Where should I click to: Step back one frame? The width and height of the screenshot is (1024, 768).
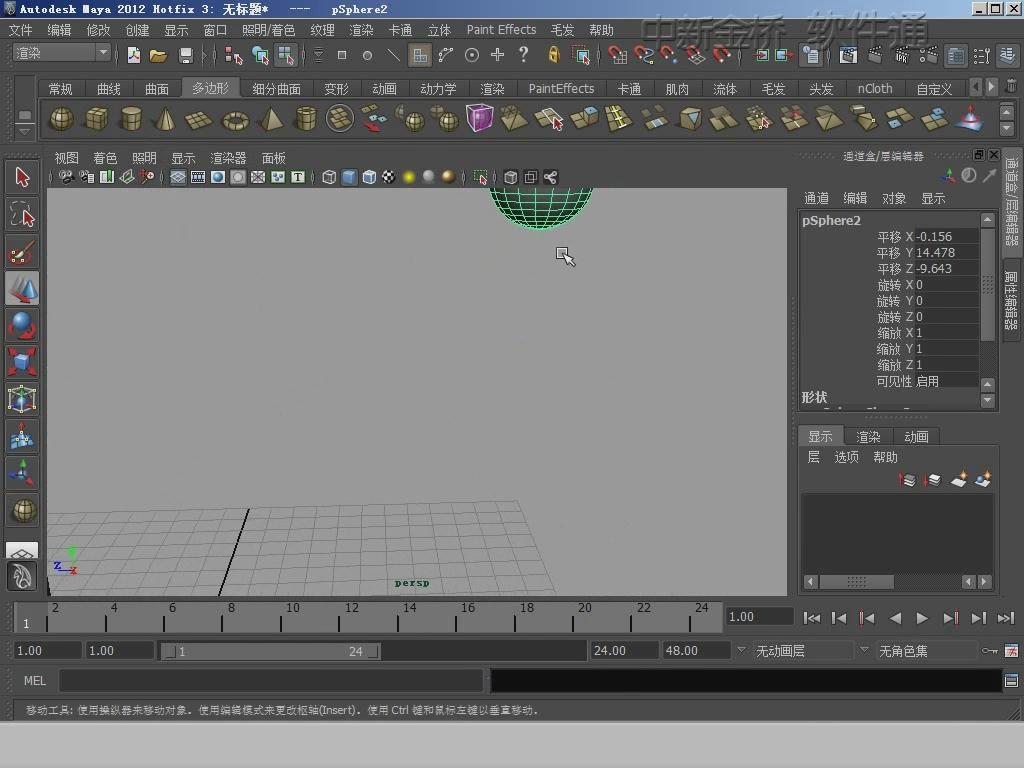(839, 618)
